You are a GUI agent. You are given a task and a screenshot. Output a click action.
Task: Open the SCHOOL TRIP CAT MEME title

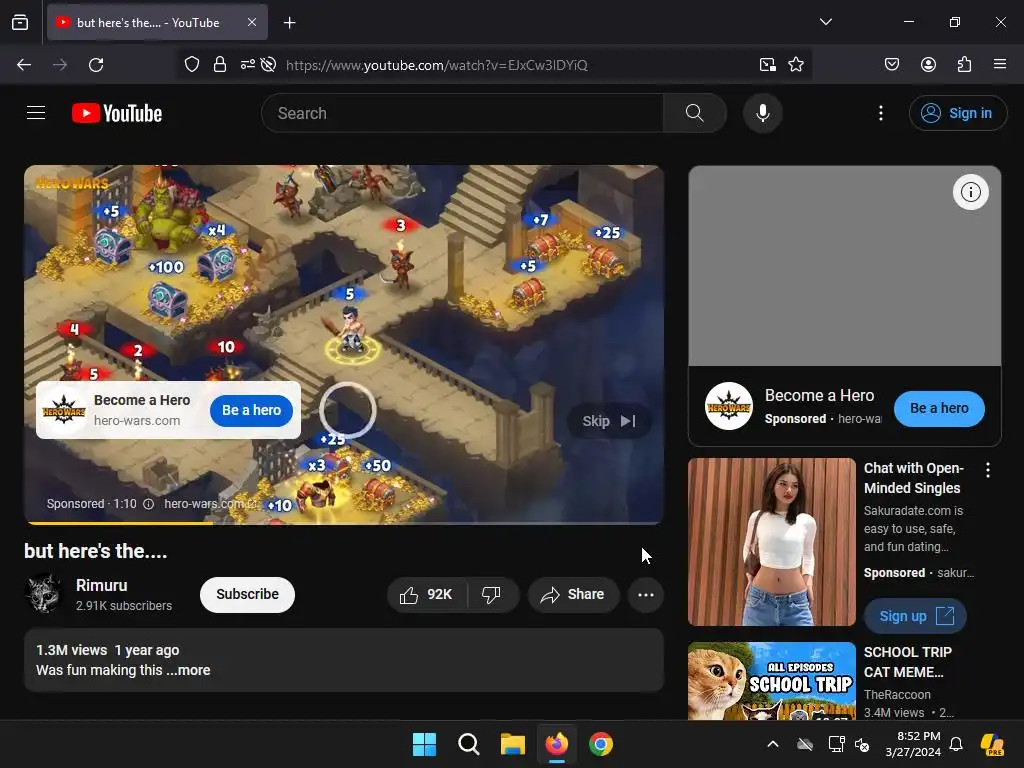908,662
